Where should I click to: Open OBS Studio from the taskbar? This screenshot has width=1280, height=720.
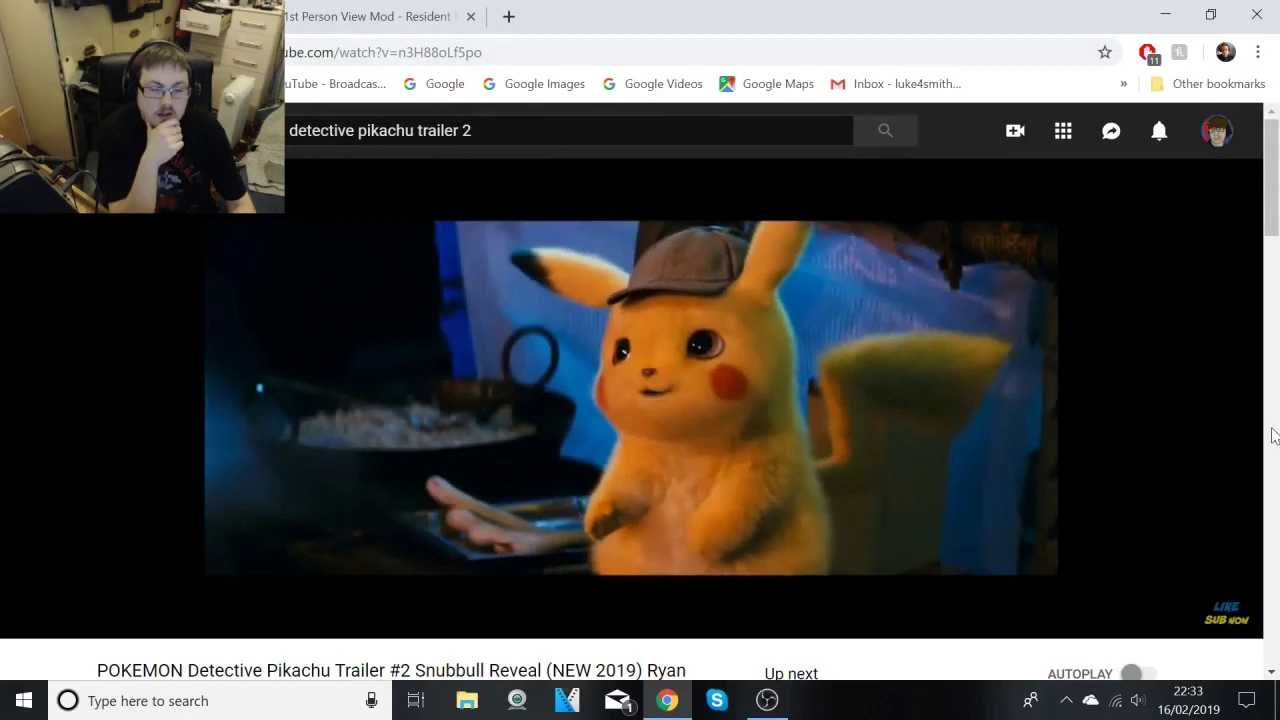(767, 700)
